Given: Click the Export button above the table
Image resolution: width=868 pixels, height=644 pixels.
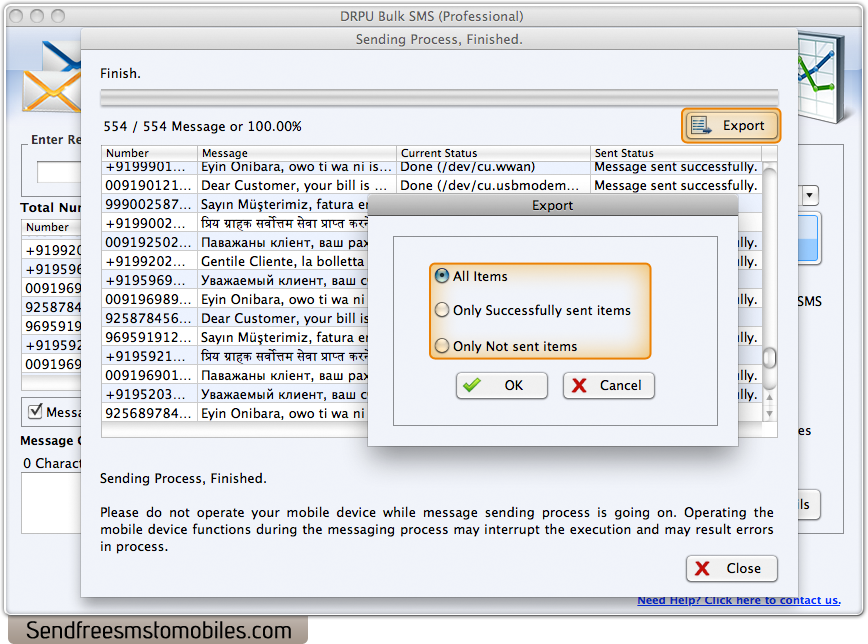Looking at the screenshot, I should click(731, 126).
